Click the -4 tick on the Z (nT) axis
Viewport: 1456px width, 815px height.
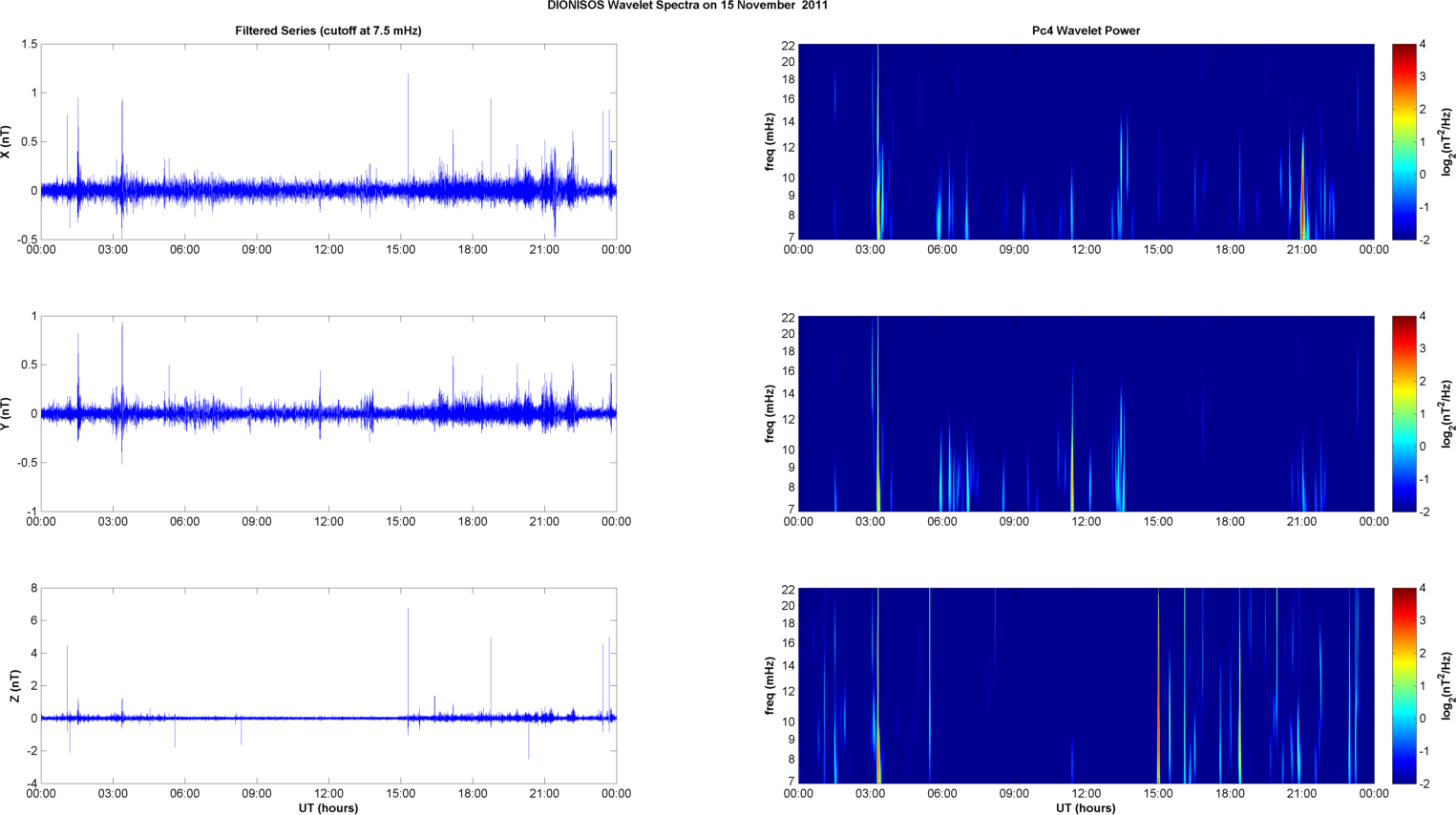[32, 784]
